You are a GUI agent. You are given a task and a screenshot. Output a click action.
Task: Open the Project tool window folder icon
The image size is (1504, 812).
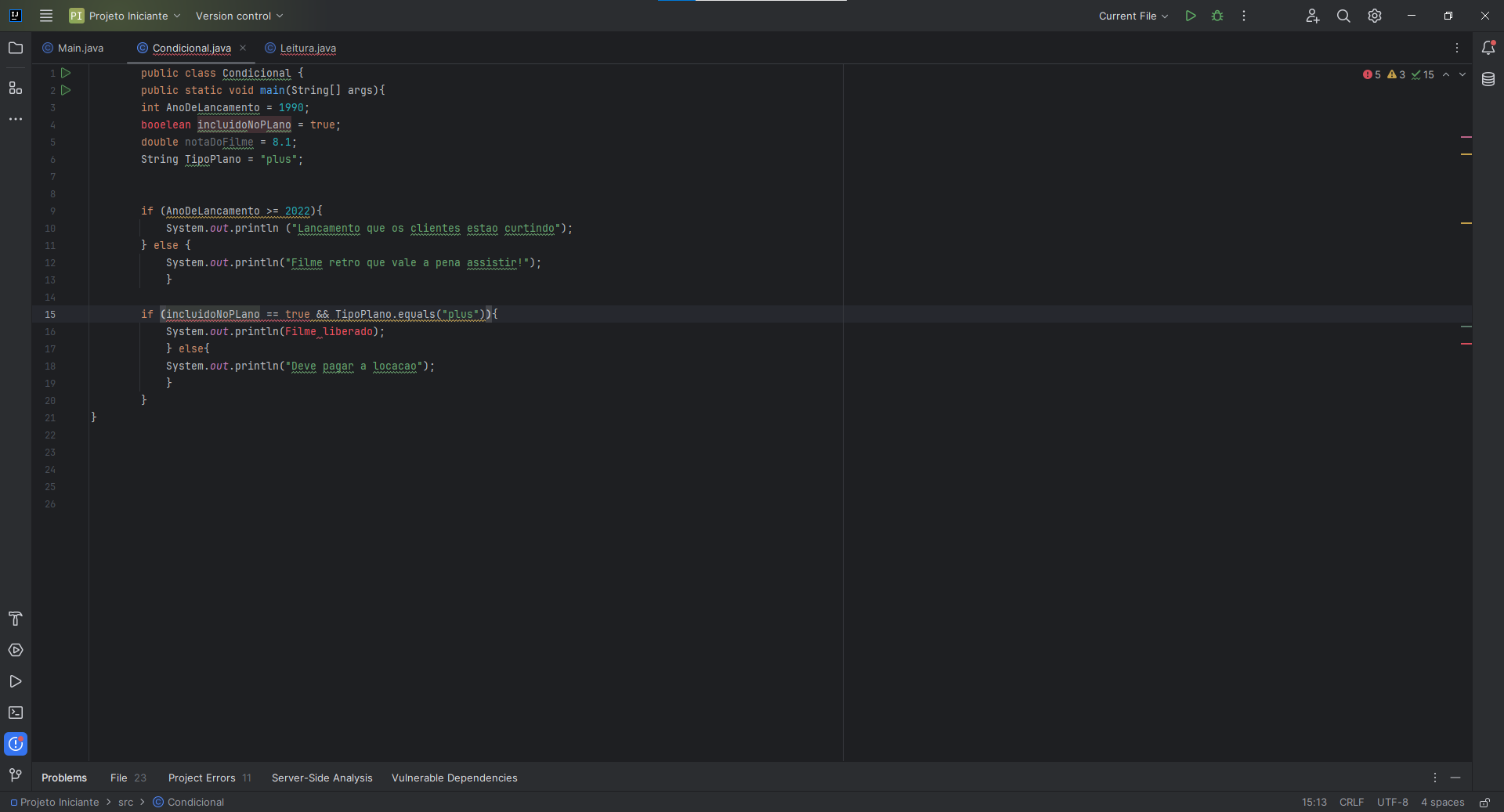(16, 49)
